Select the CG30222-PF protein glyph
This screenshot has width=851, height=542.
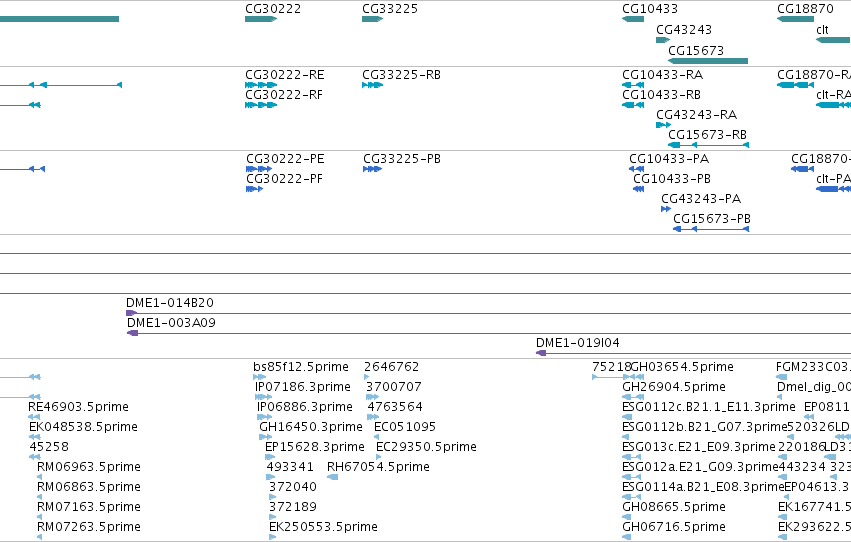click(255, 189)
